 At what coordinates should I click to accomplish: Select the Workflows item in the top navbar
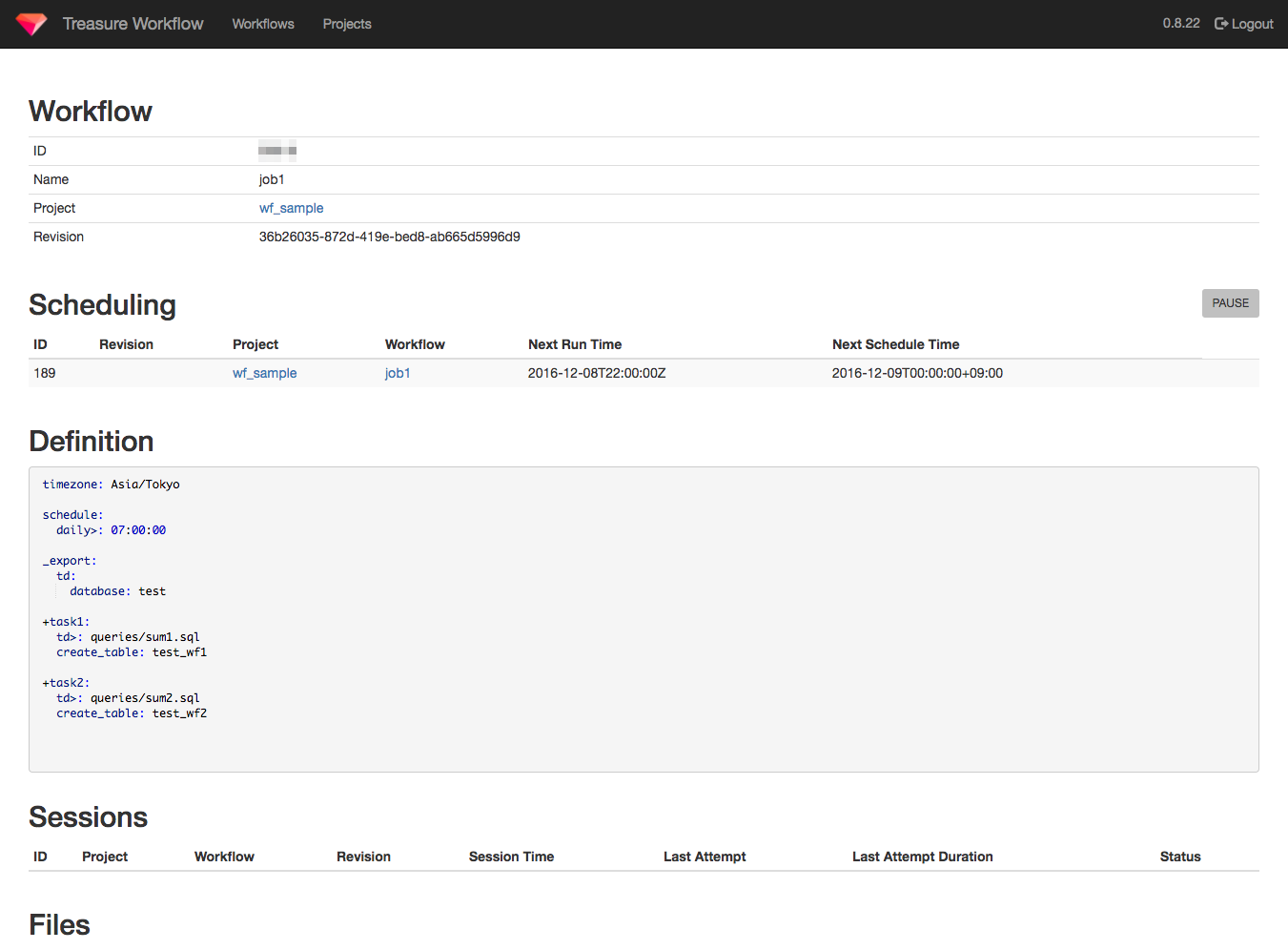[262, 24]
